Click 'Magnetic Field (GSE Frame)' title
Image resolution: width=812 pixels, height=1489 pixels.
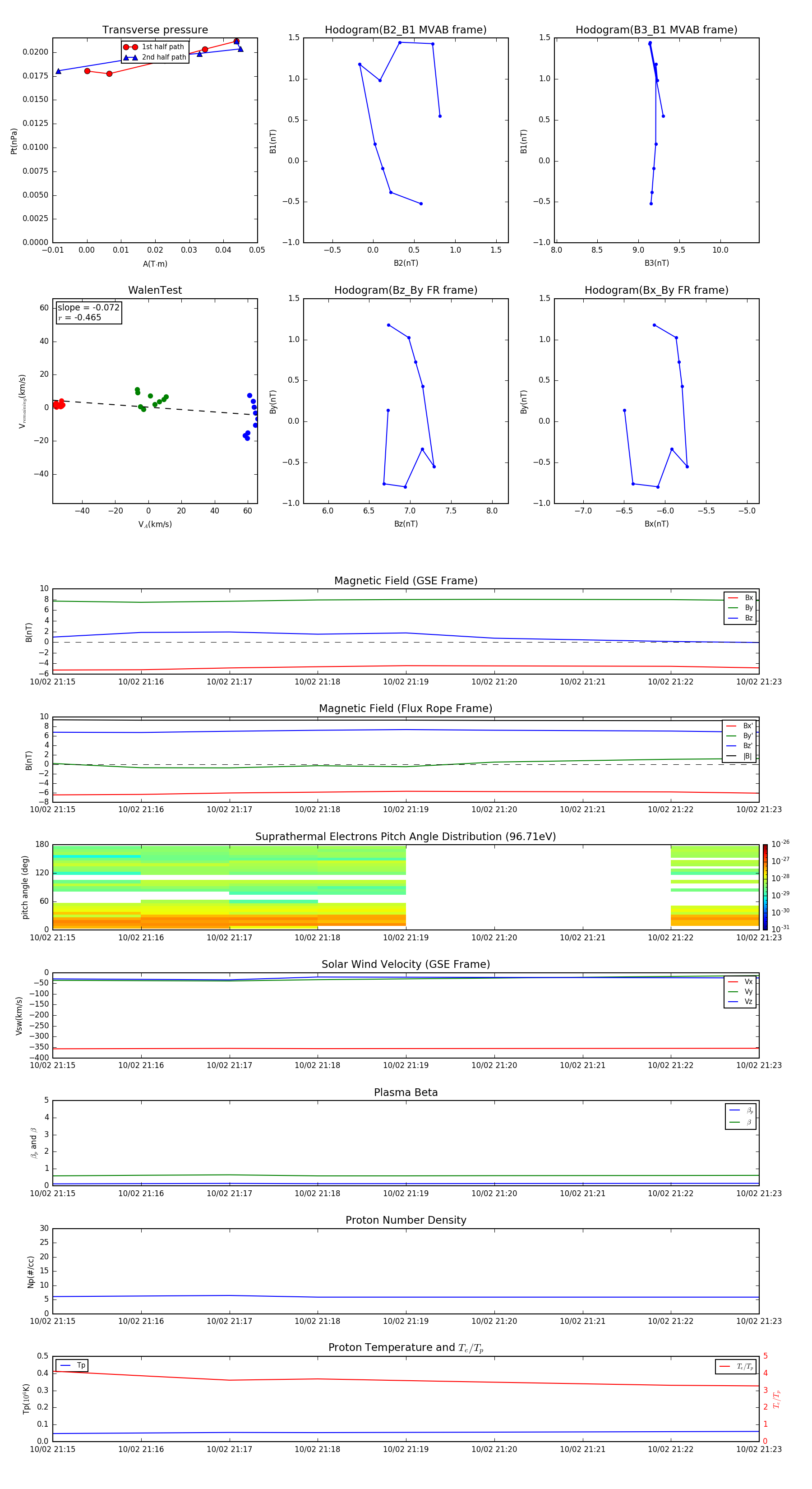point(406,581)
